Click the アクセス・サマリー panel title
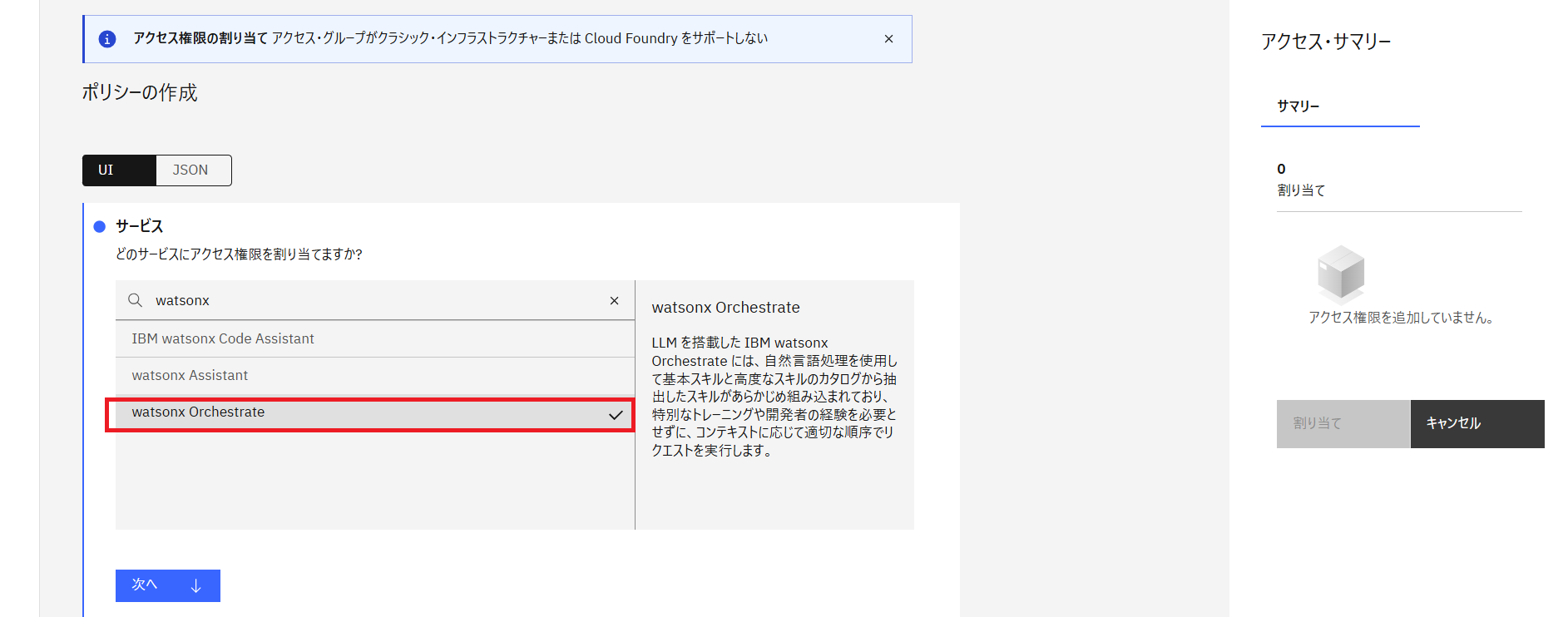The image size is (1568, 617). pos(1326,42)
